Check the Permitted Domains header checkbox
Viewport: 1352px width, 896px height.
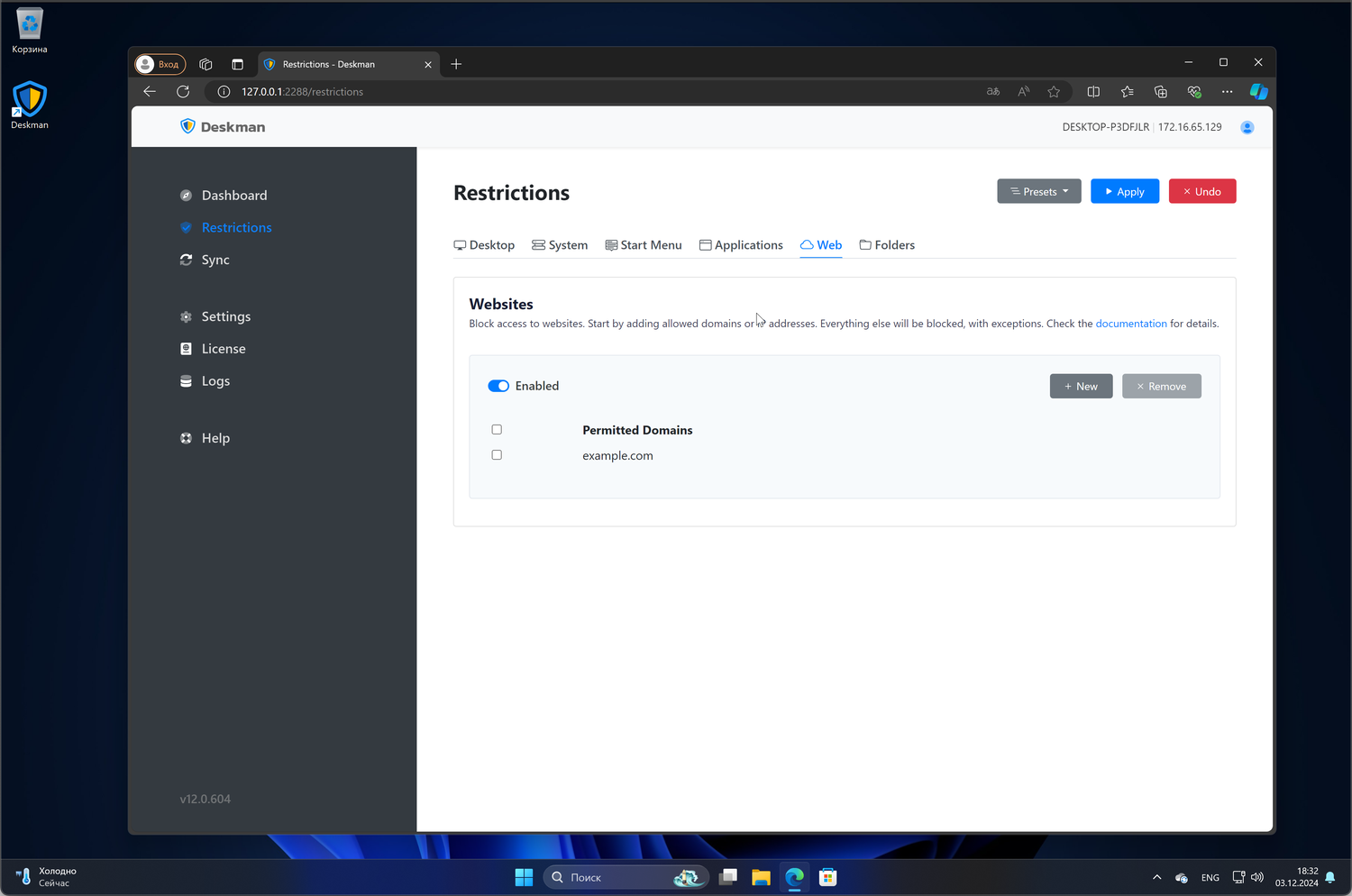497,429
